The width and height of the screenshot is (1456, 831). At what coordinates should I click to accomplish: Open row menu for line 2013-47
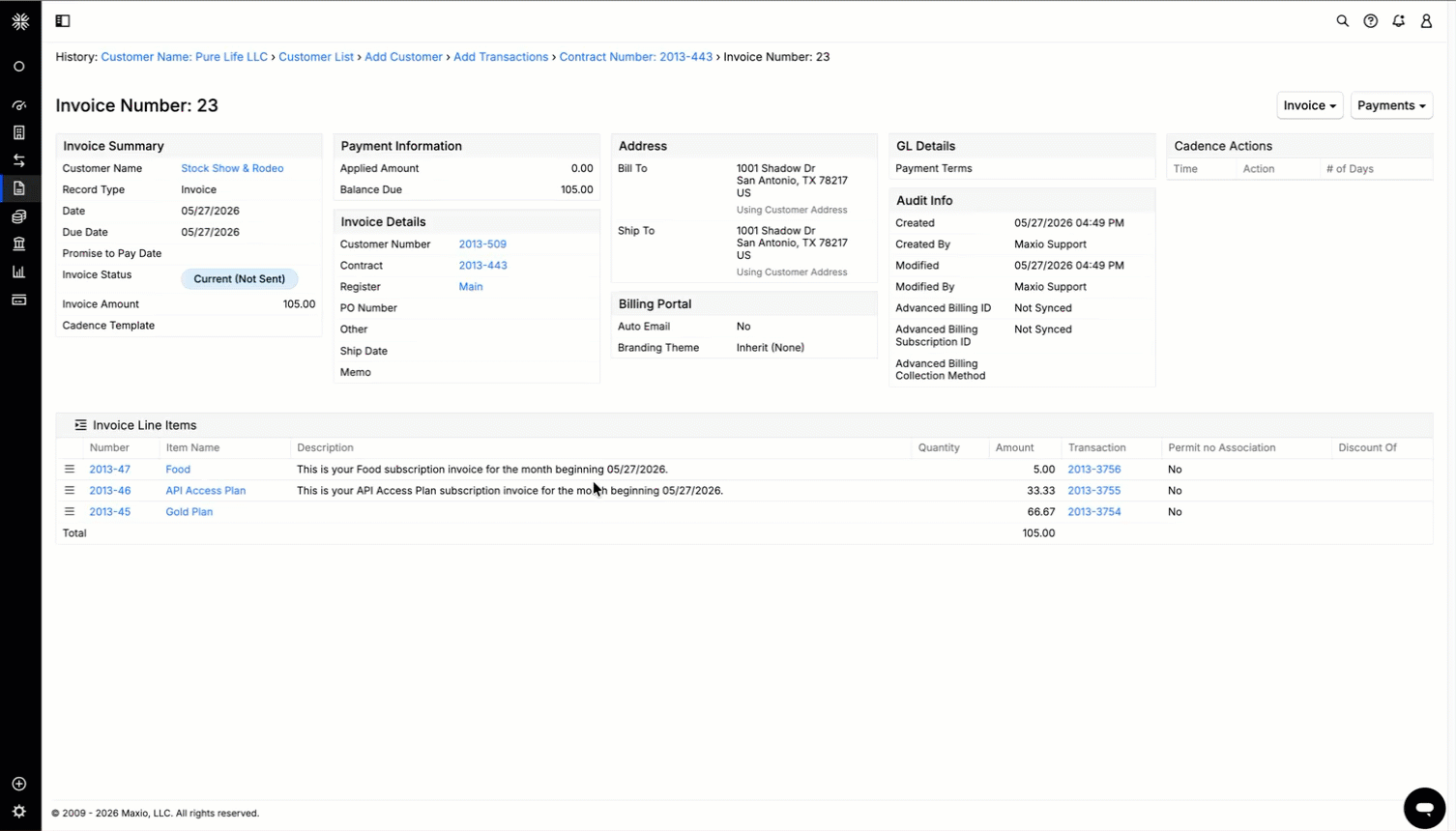(x=70, y=470)
